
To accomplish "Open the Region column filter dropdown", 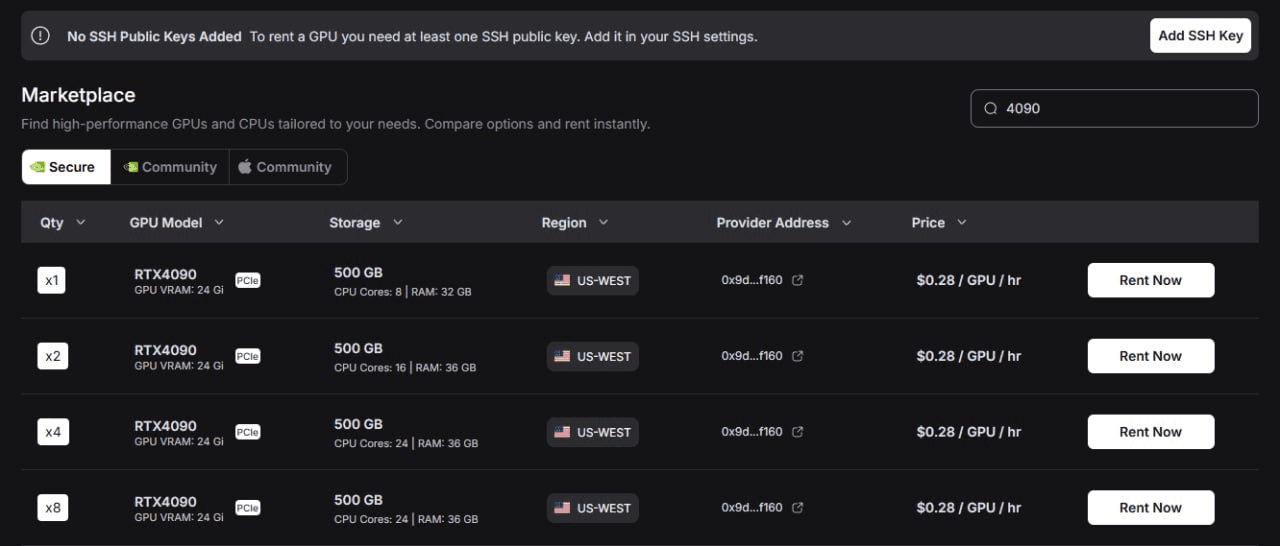I will [x=604, y=222].
